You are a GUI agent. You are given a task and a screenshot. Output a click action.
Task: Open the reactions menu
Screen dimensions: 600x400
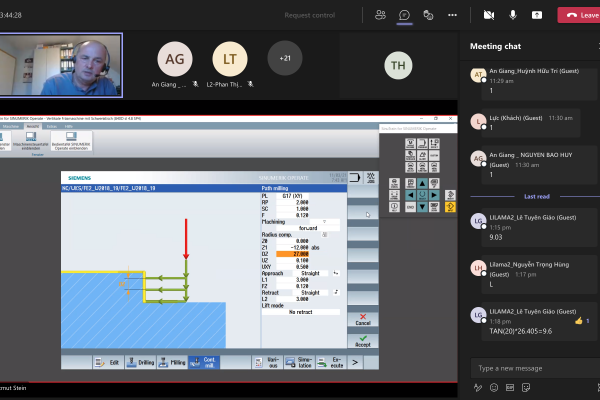428,15
